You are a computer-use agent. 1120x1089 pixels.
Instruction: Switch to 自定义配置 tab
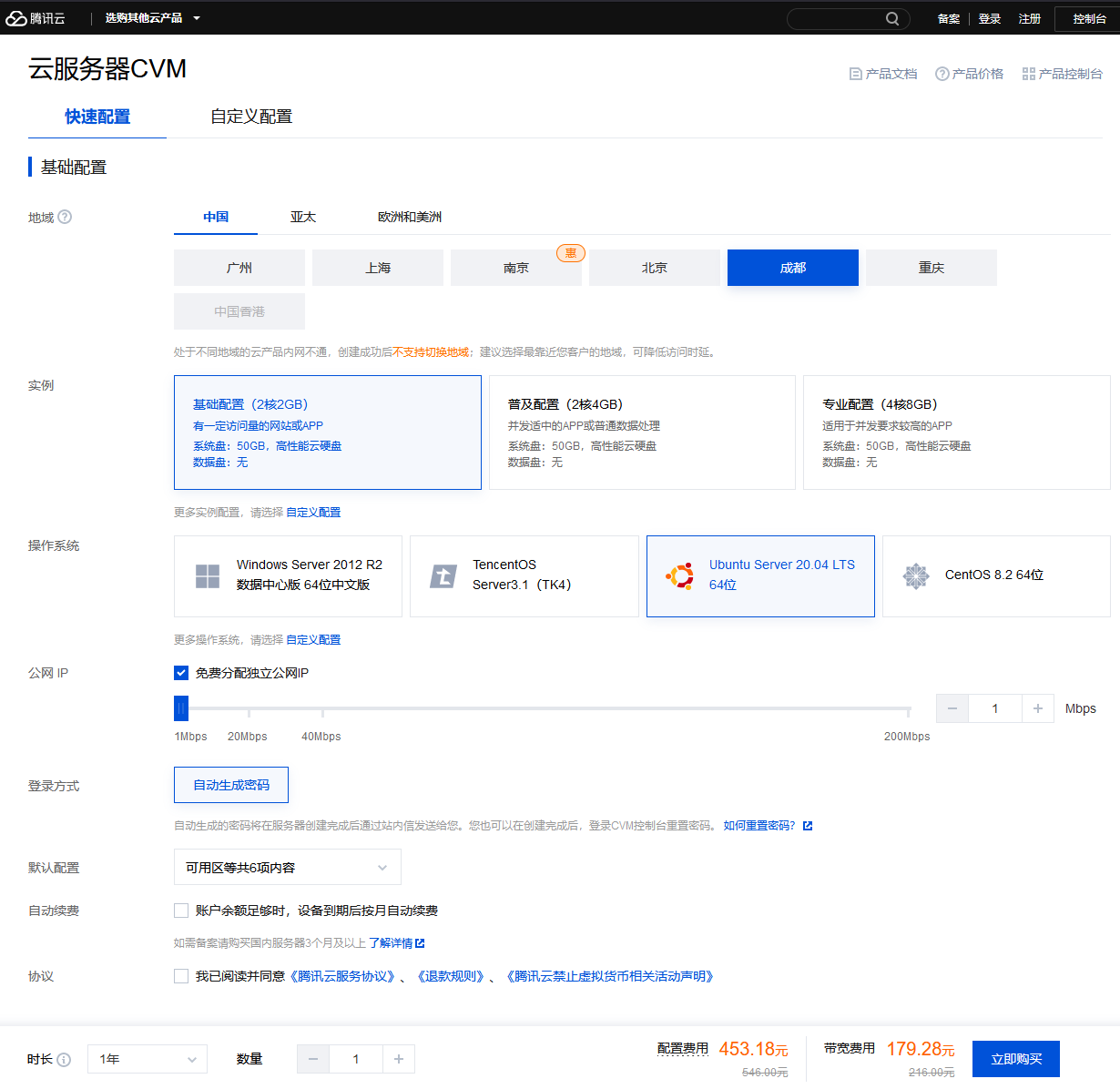pyautogui.click(x=251, y=117)
